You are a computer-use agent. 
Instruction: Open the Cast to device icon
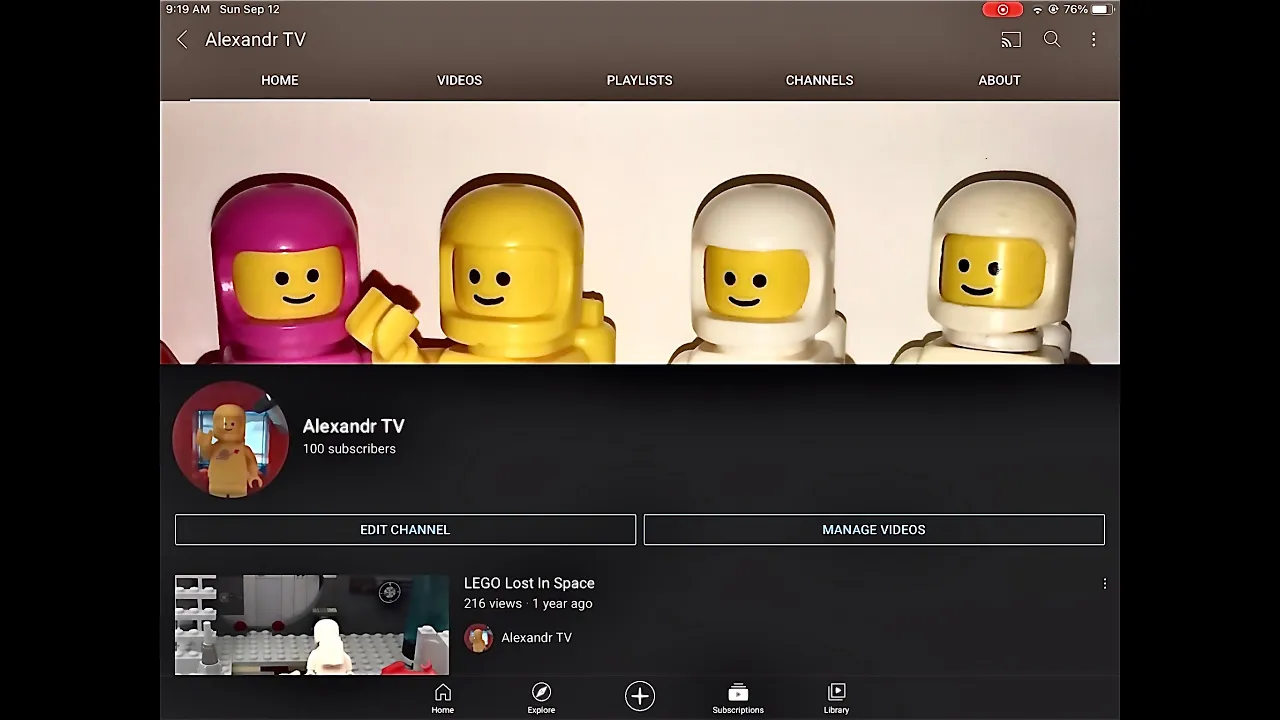[1011, 40]
